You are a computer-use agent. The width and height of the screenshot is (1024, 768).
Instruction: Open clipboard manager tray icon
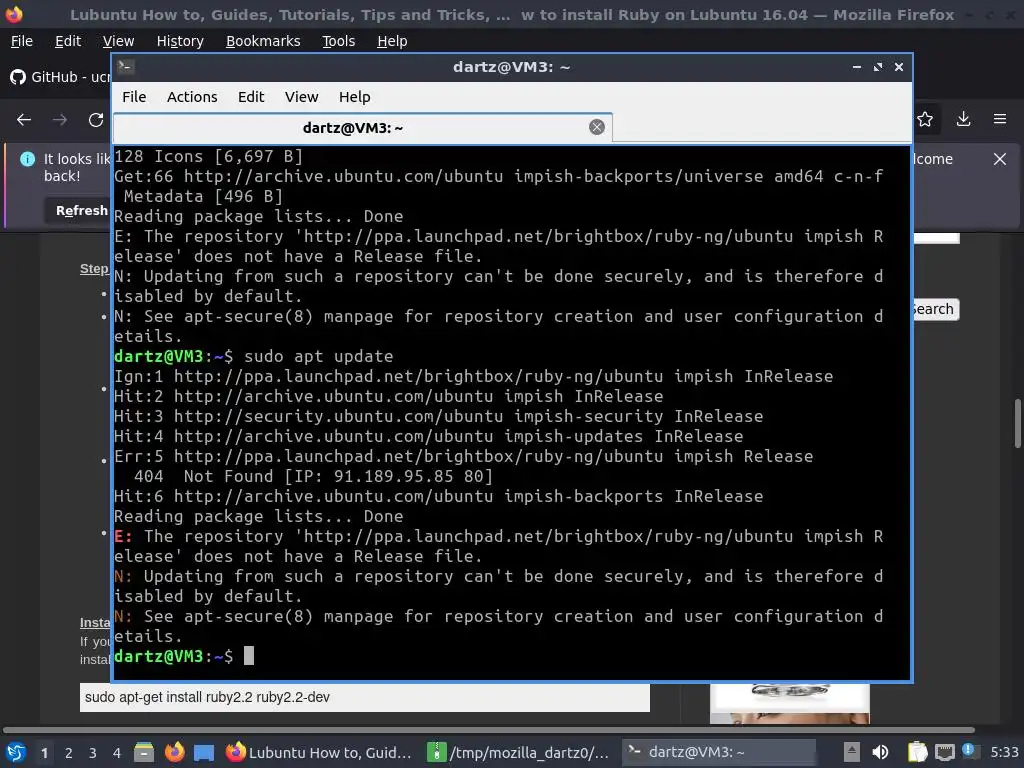[x=917, y=752]
